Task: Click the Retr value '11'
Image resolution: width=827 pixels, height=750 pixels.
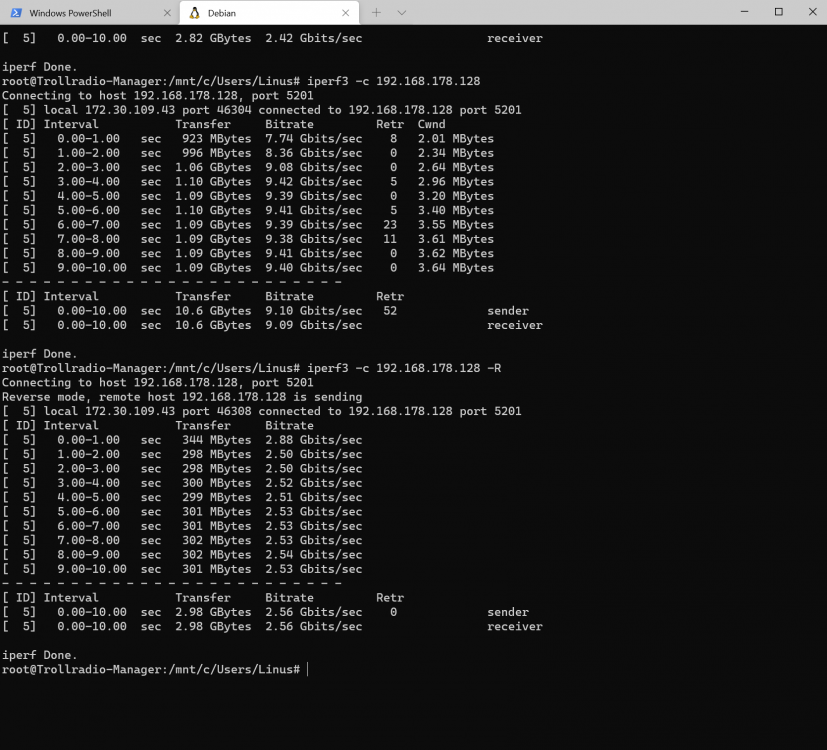Action: [x=390, y=239]
